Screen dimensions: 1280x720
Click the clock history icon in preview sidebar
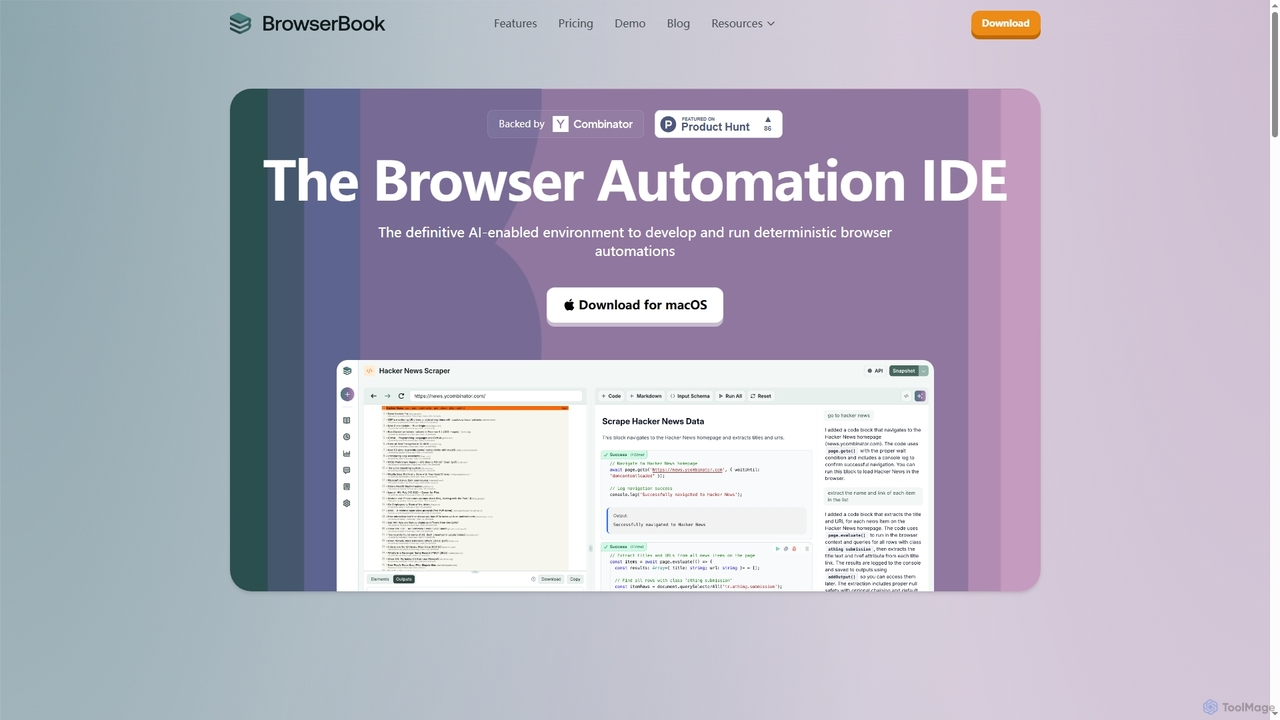pyautogui.click(x=347, y=437)
